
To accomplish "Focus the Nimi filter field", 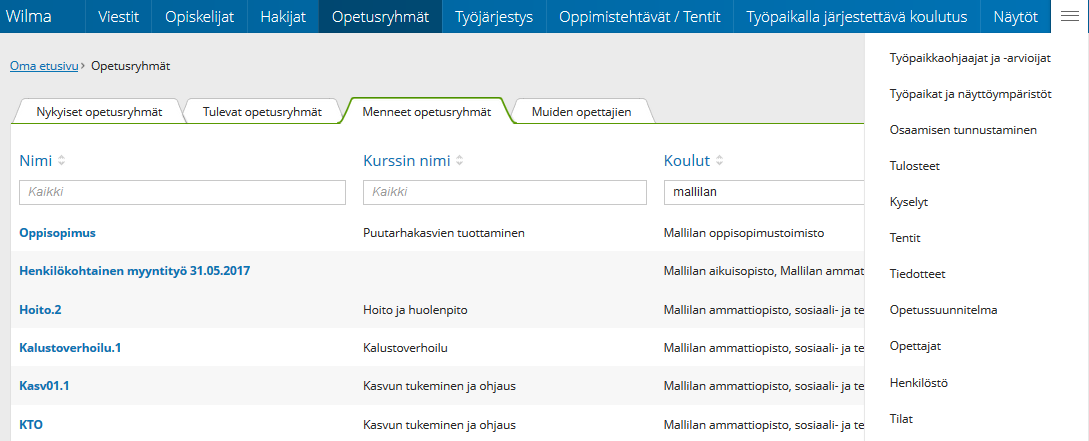I will point(183,192).
